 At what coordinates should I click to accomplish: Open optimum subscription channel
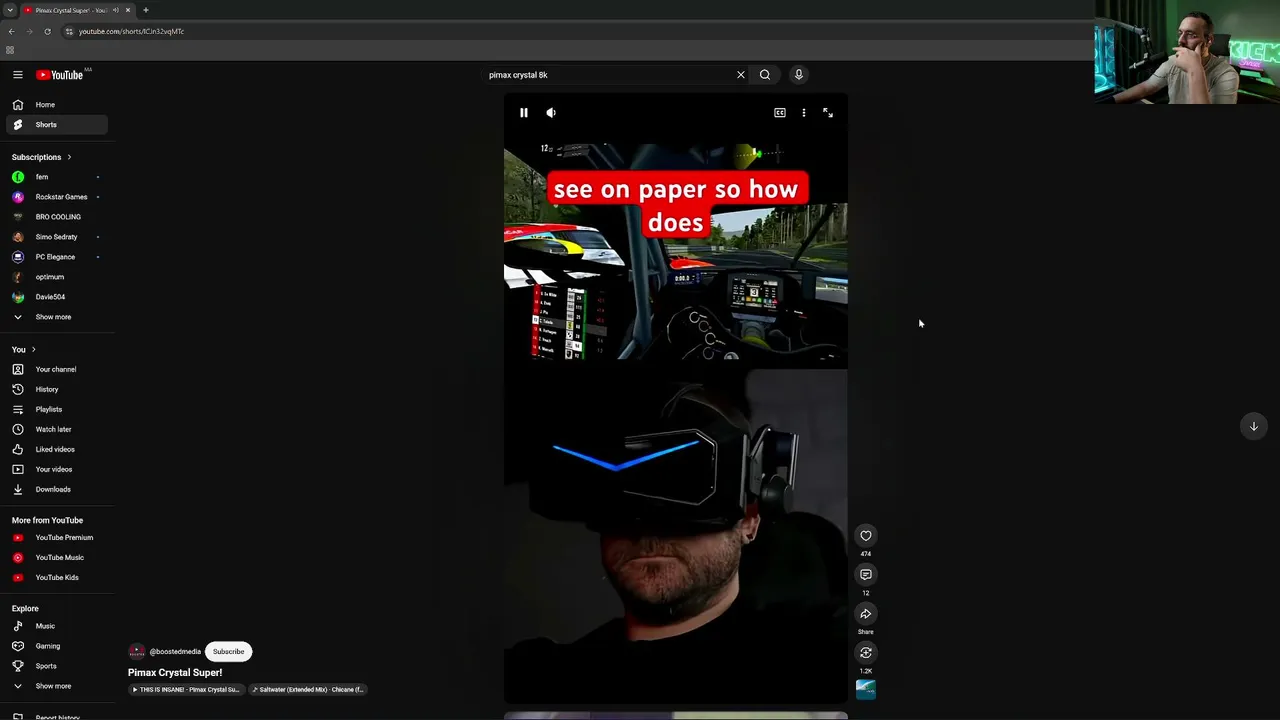56,277
